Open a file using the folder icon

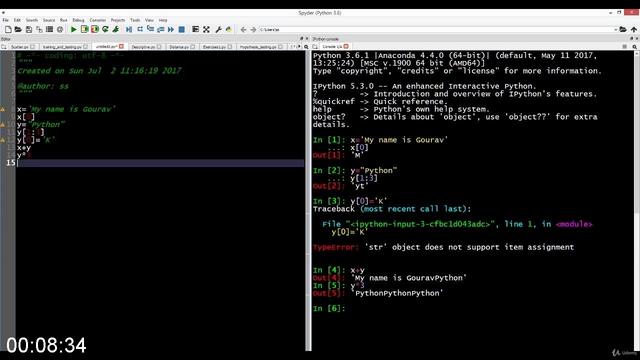(x=18, y=29)
